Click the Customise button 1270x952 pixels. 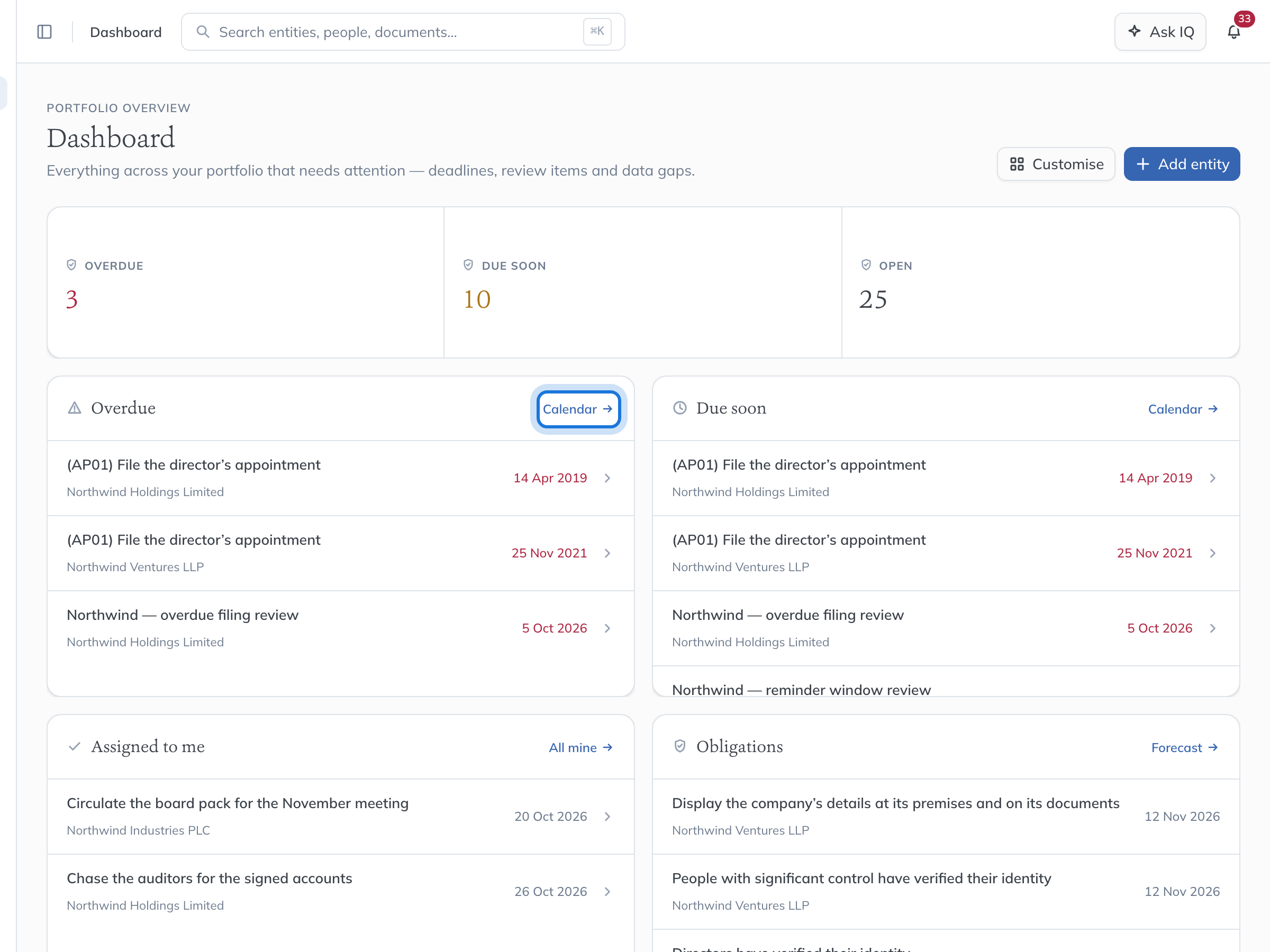1056,164
